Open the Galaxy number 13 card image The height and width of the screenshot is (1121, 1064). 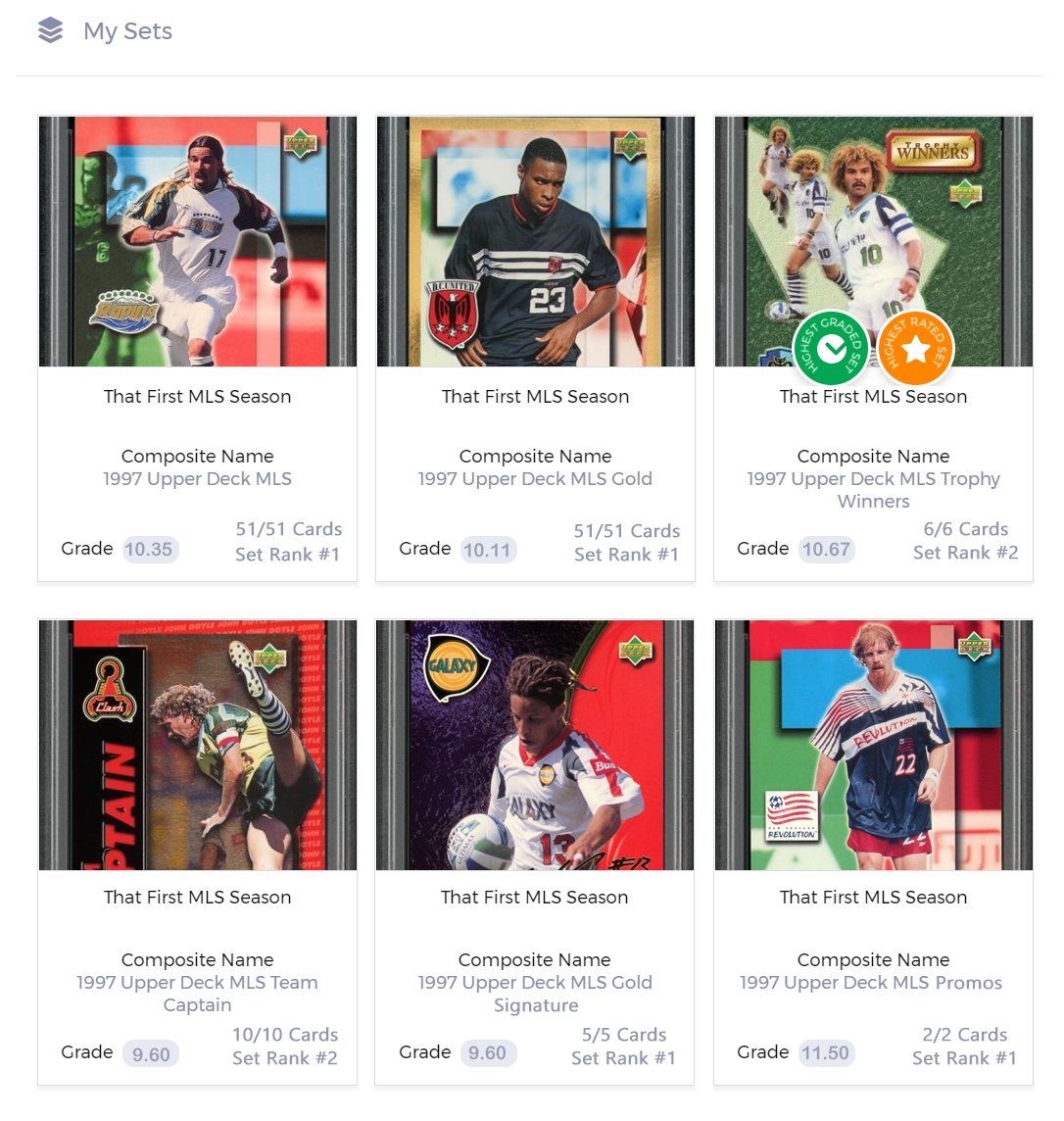click(x=535, y=745)
